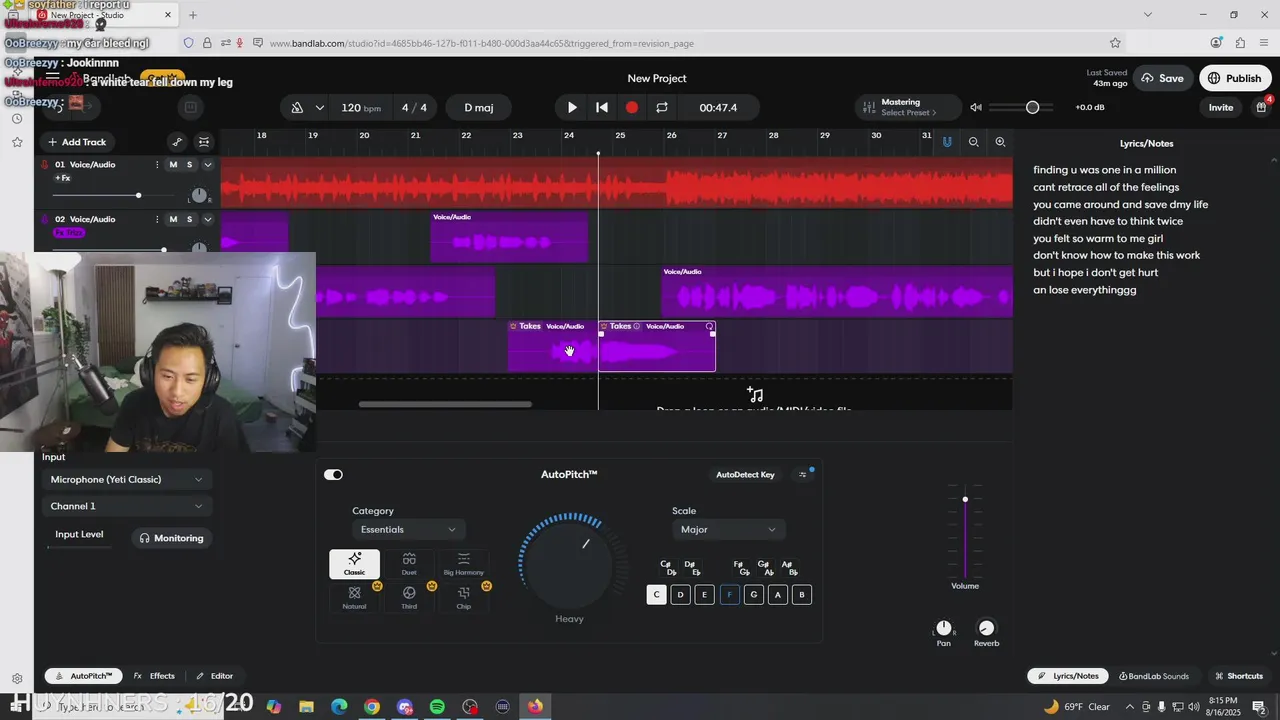Viewport: 1280px width, 720px height.
Task: Solo track 01 Voice/Audio
Action: (x=189, y=165)
